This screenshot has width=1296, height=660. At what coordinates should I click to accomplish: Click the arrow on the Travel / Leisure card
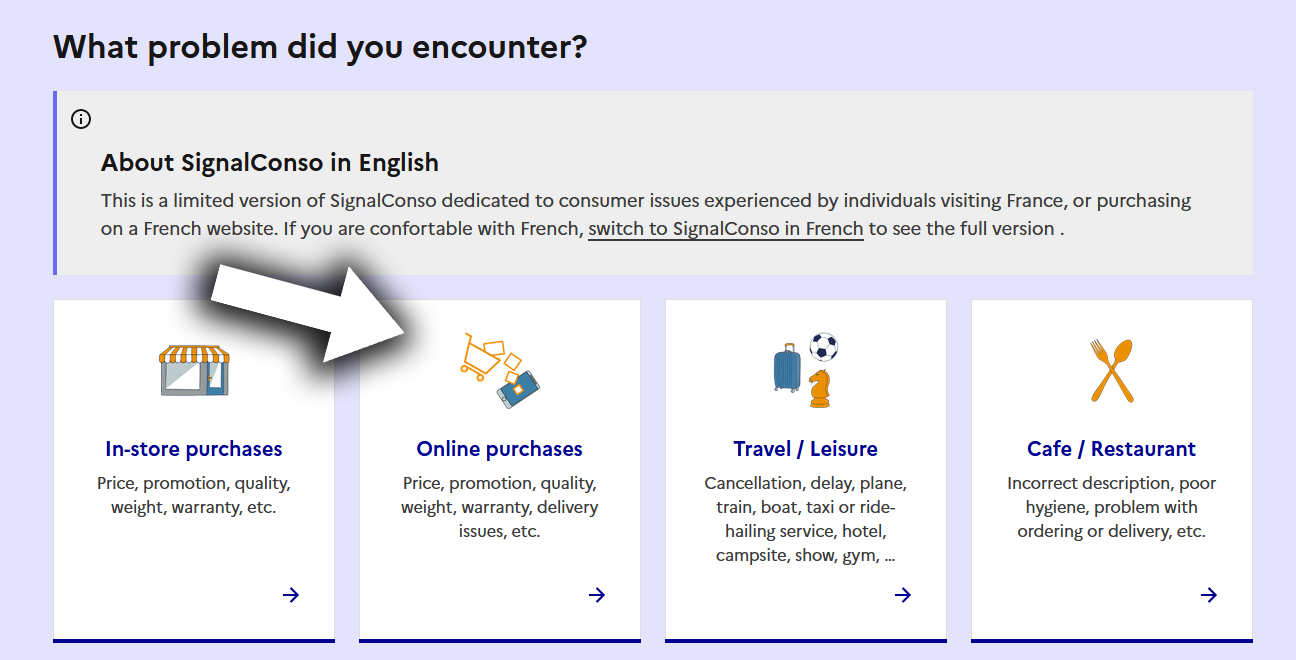[903, 595]
